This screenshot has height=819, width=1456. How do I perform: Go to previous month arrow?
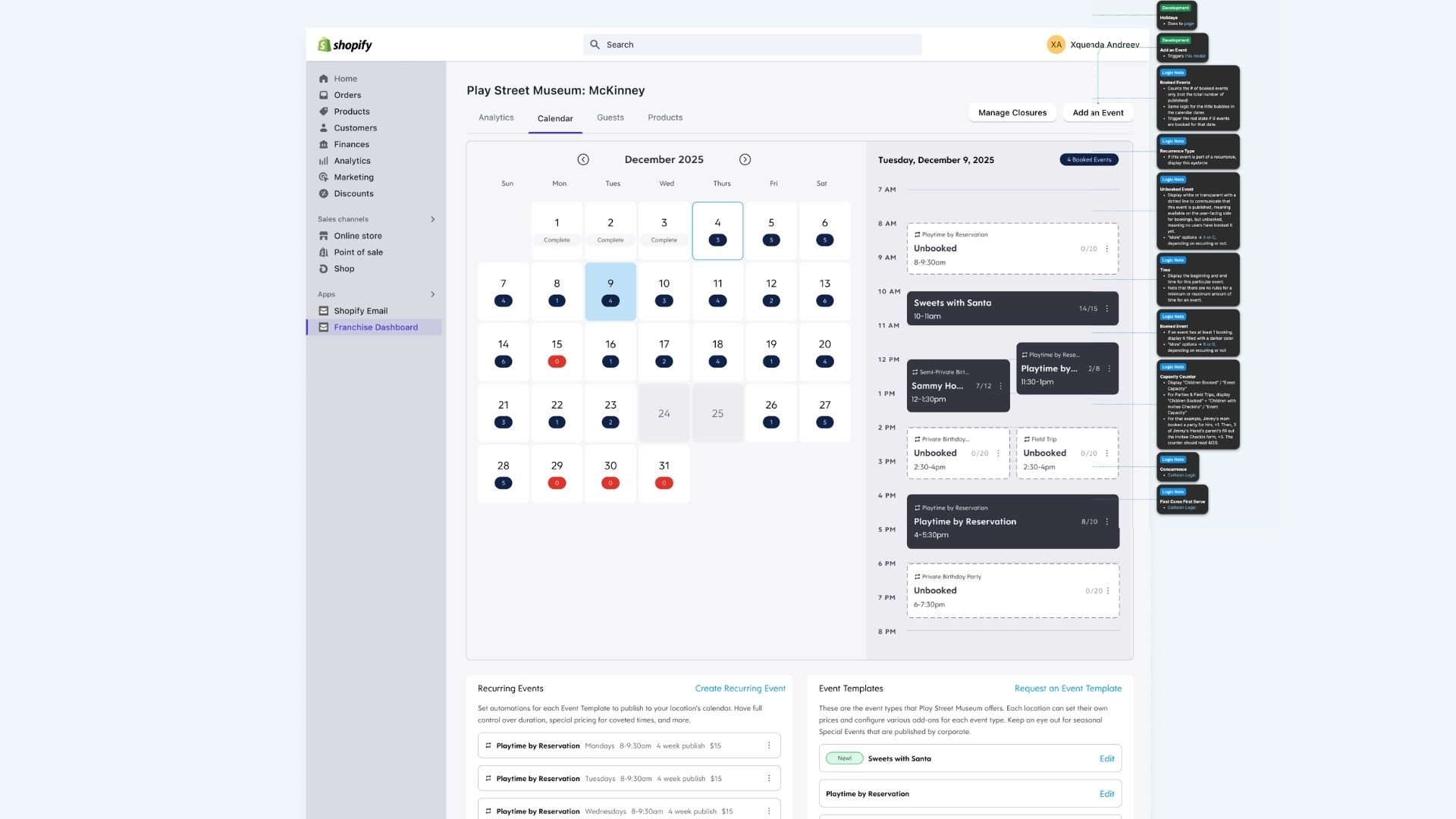tap(582, 159)
